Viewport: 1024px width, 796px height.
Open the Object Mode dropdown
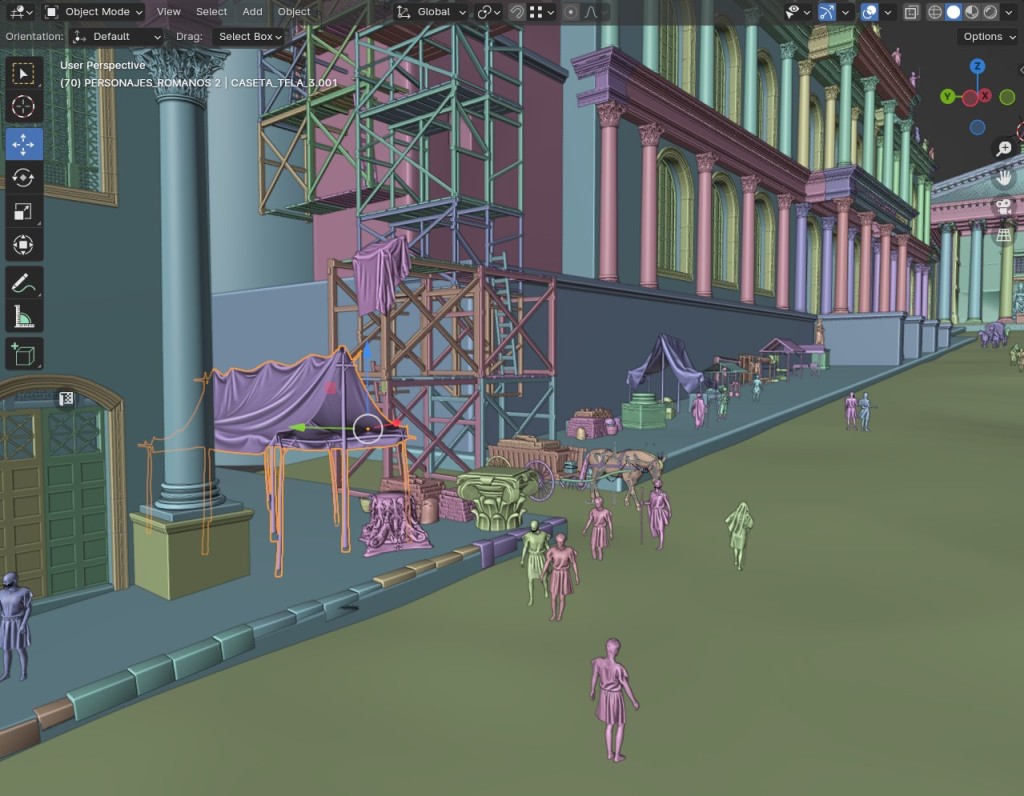click(x=95, y=12)
